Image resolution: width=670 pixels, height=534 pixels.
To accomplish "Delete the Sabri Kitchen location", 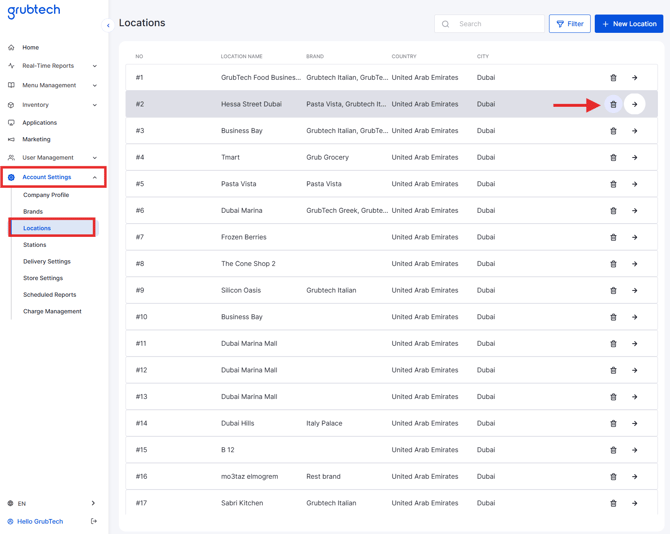I will click(613, 503).
